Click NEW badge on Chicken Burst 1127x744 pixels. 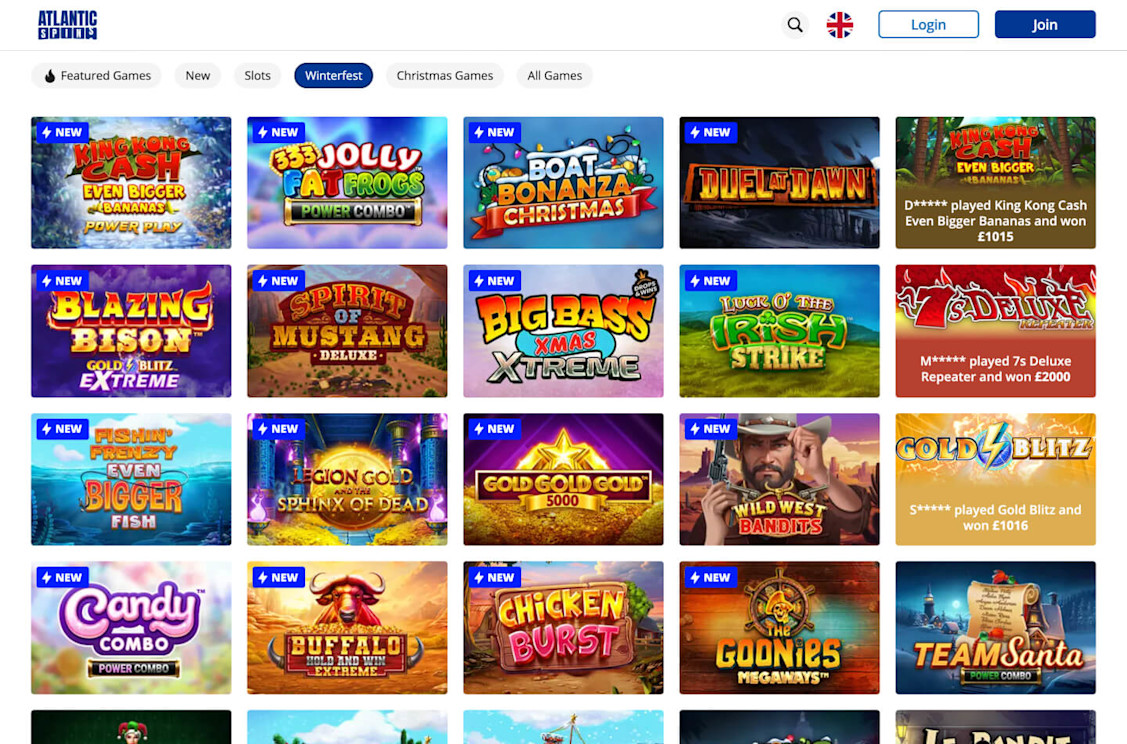[x=494, y=577]
